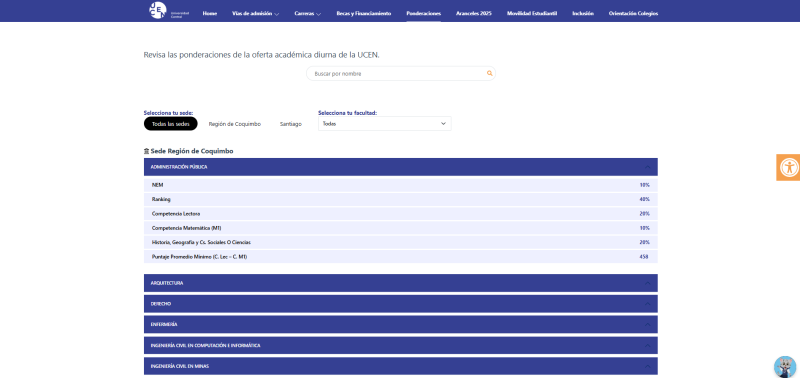Expand the Enfermería section
Viewport: 800px width, 378px height.
(401, 324)
